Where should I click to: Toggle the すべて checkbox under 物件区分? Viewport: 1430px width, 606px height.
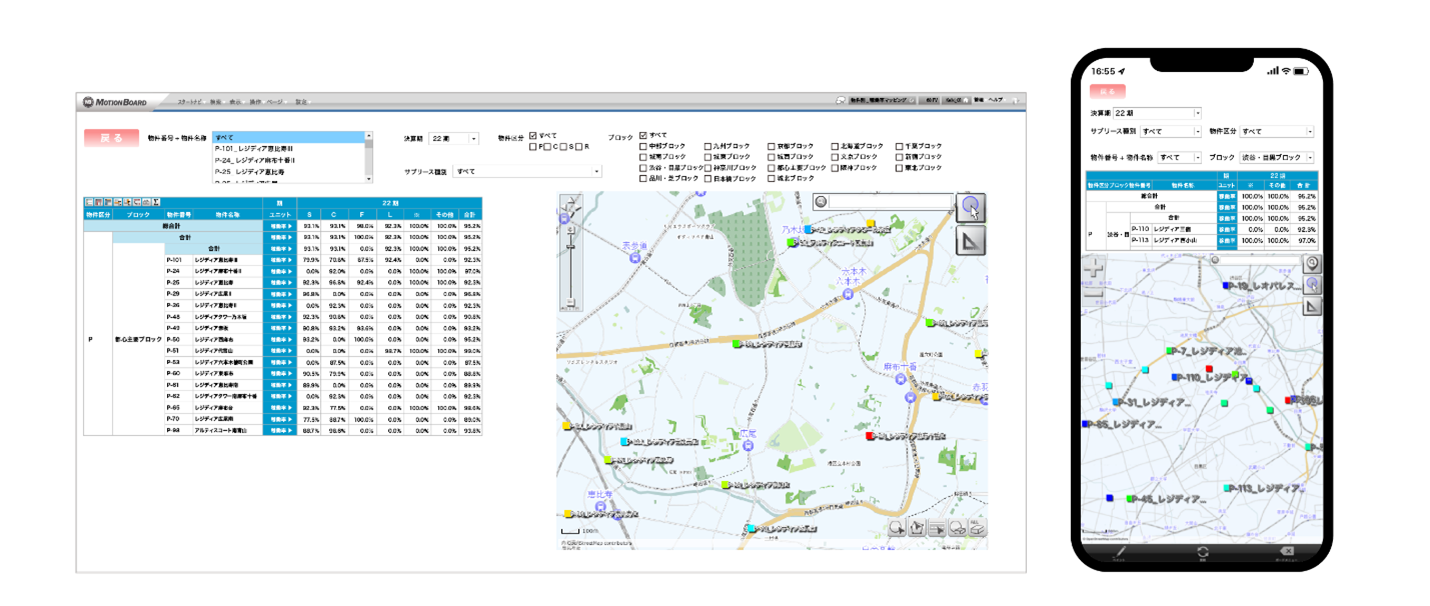click(534, 135)
